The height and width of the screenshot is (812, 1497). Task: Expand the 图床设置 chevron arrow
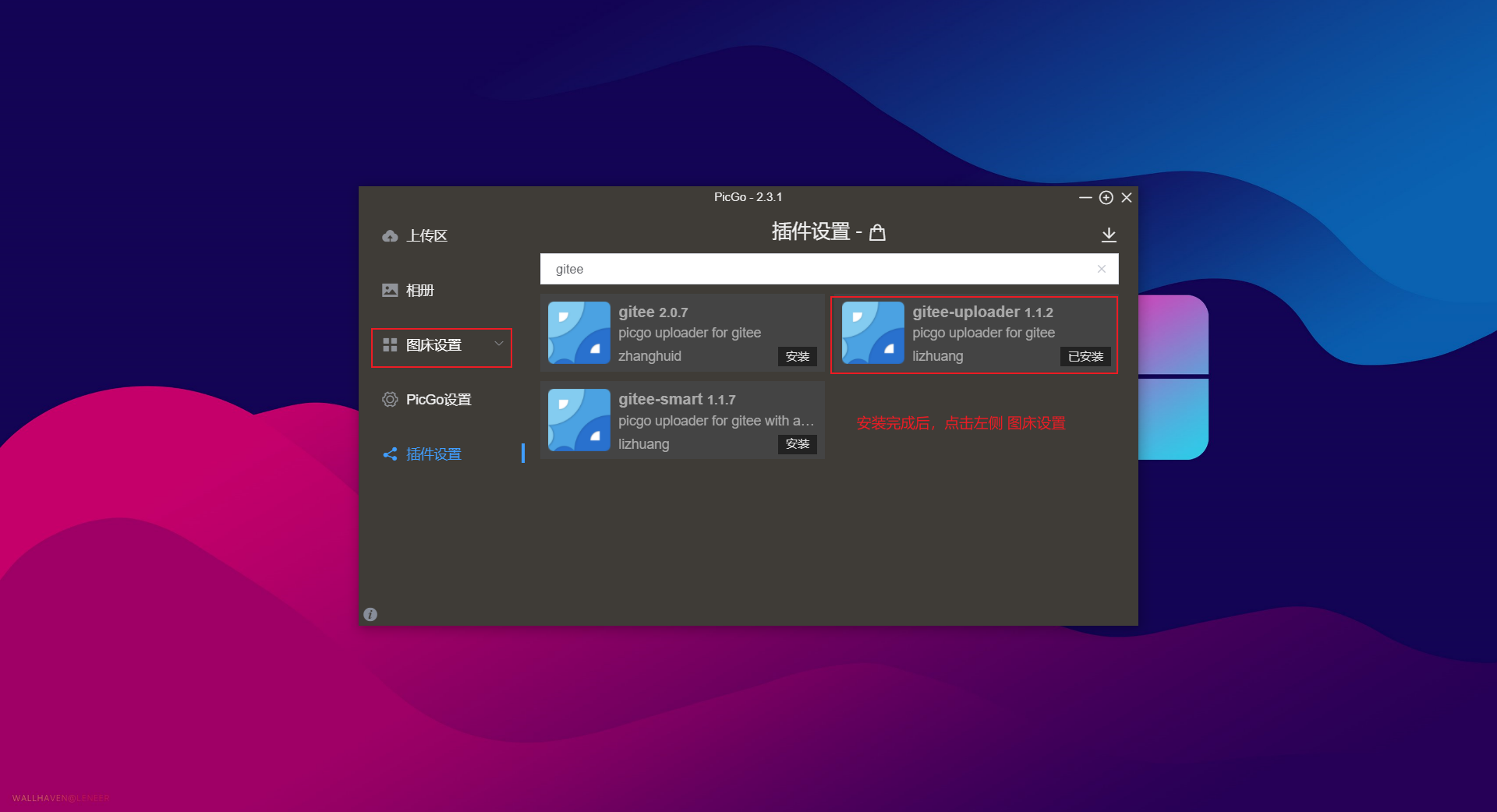click(x=499, y=344)
